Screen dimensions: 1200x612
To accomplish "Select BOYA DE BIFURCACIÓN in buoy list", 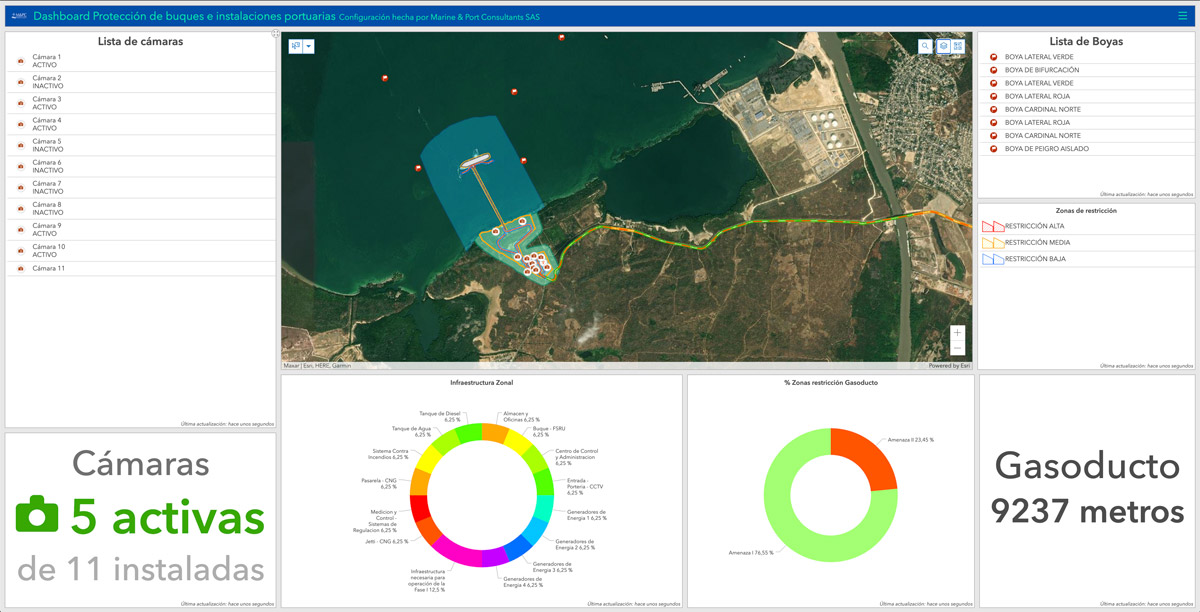I will pos(1041,70).
